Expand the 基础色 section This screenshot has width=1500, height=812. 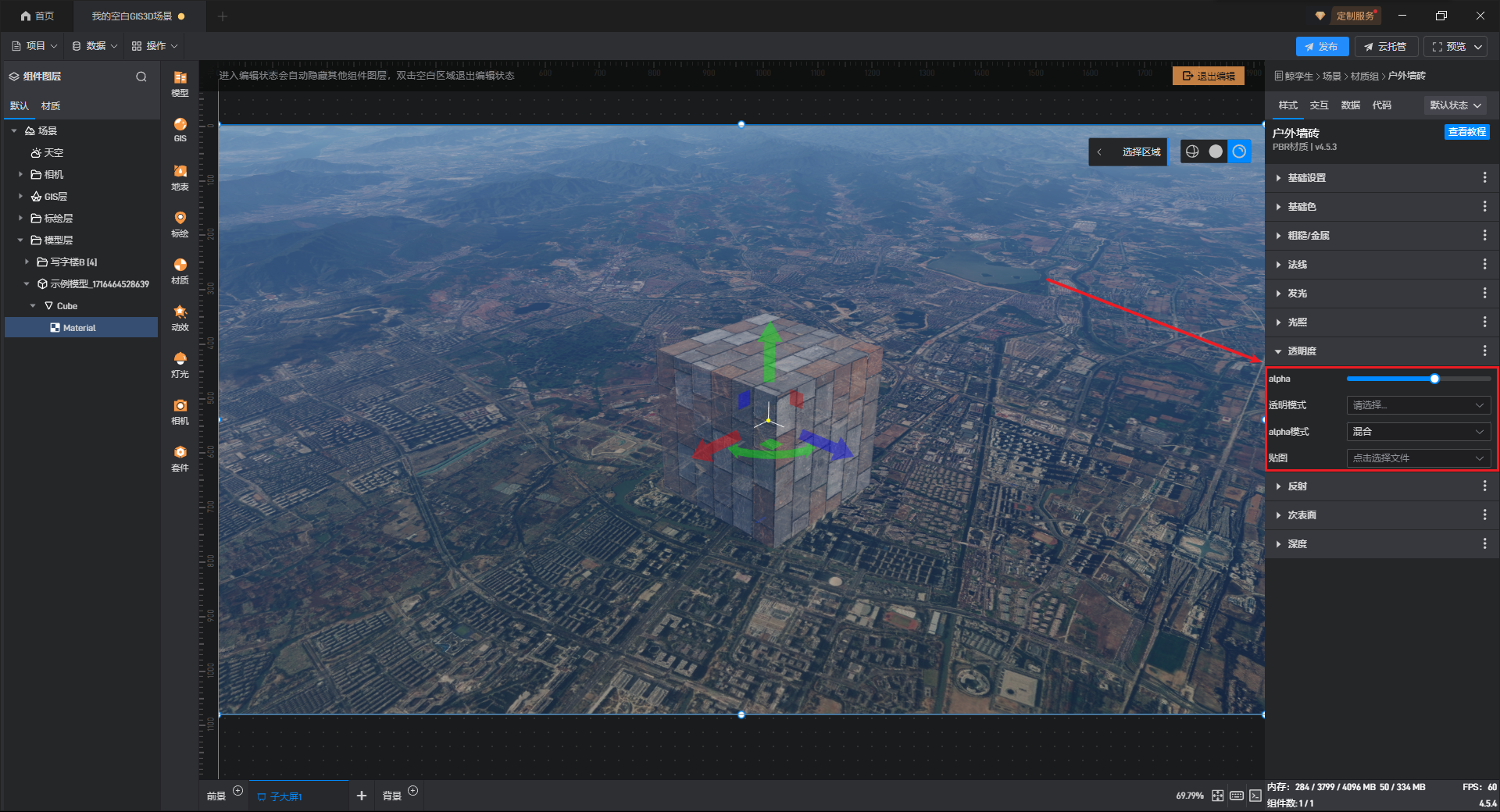pos(1278,207)
